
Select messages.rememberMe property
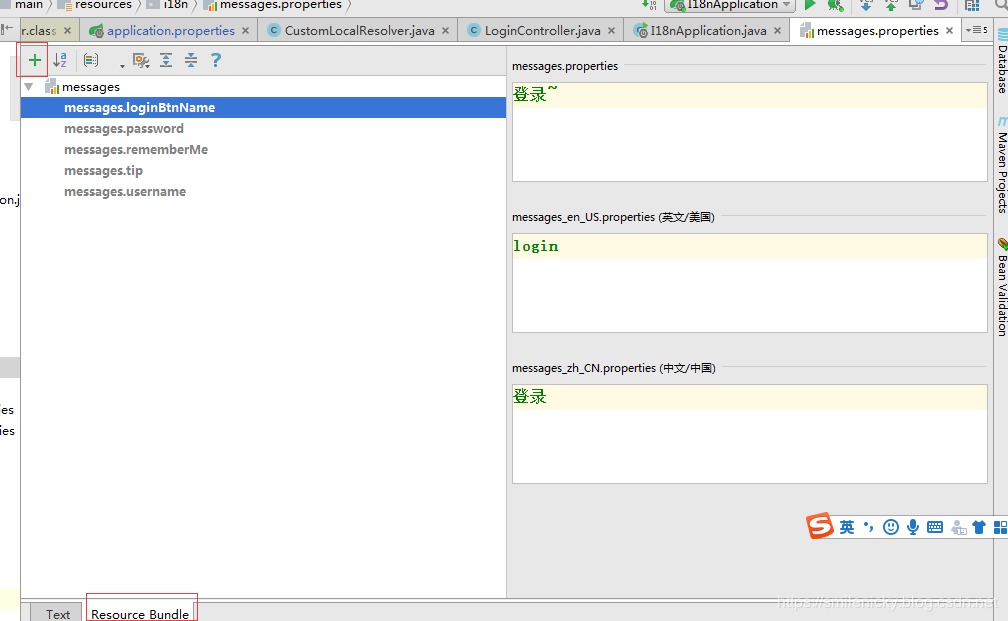(x=136, y=150)
